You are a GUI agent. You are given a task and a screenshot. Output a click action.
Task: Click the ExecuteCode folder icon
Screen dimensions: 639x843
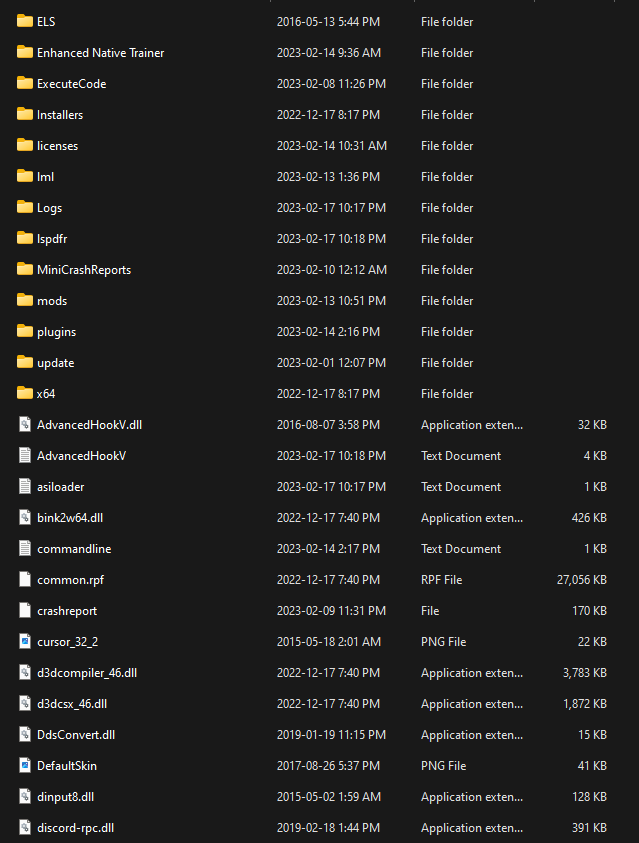(25, 83)
